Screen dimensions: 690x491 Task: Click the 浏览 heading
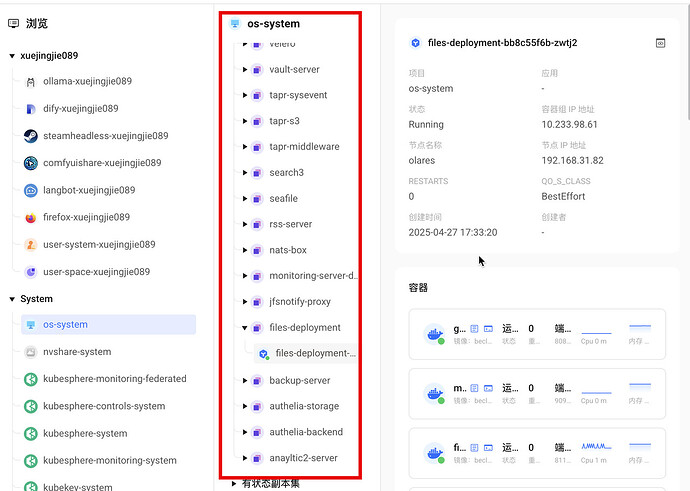point(37,23)
